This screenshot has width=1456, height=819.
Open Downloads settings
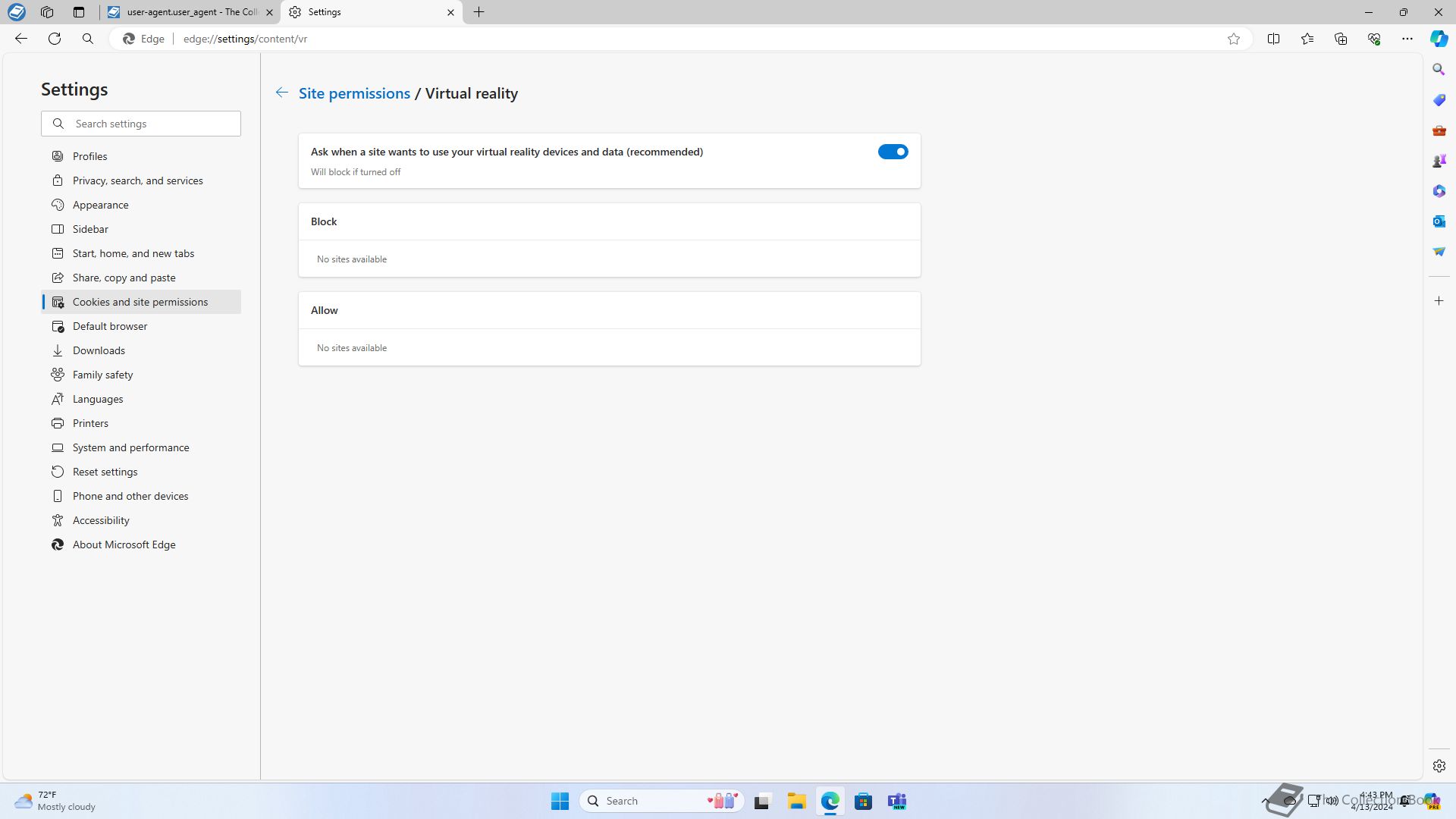click(141, 350)
